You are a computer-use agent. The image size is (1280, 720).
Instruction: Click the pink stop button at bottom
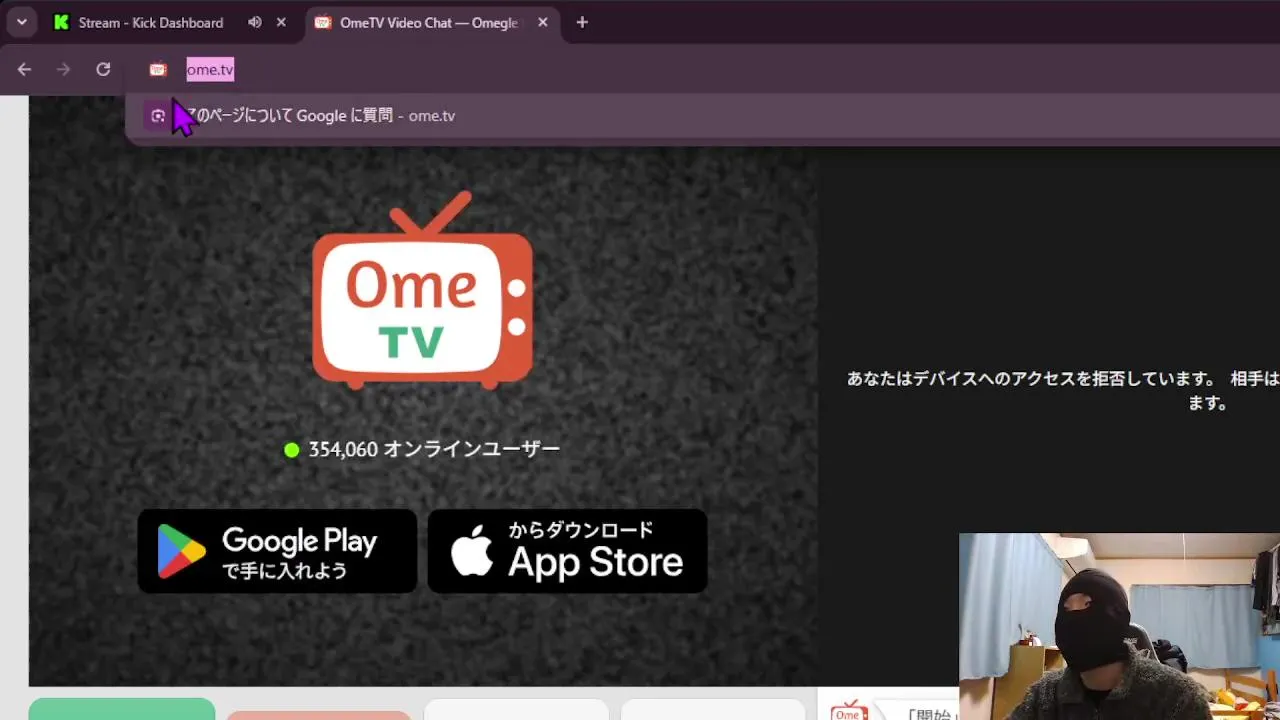pos(318,715)
